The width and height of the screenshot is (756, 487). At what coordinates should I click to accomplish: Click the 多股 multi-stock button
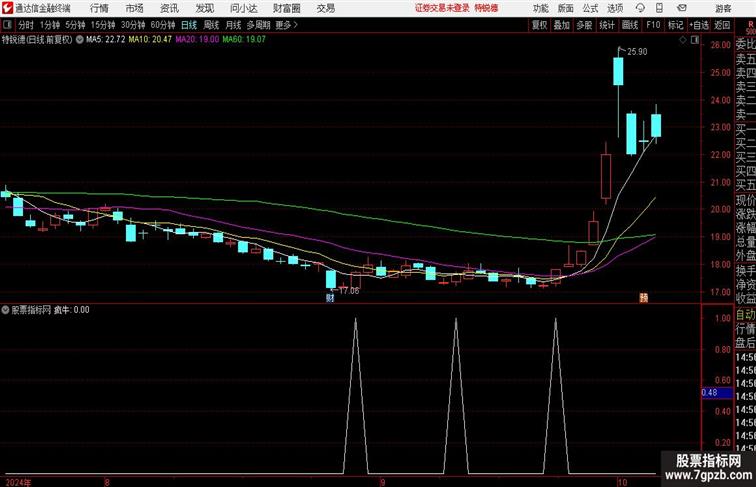(x=584, y=25)
